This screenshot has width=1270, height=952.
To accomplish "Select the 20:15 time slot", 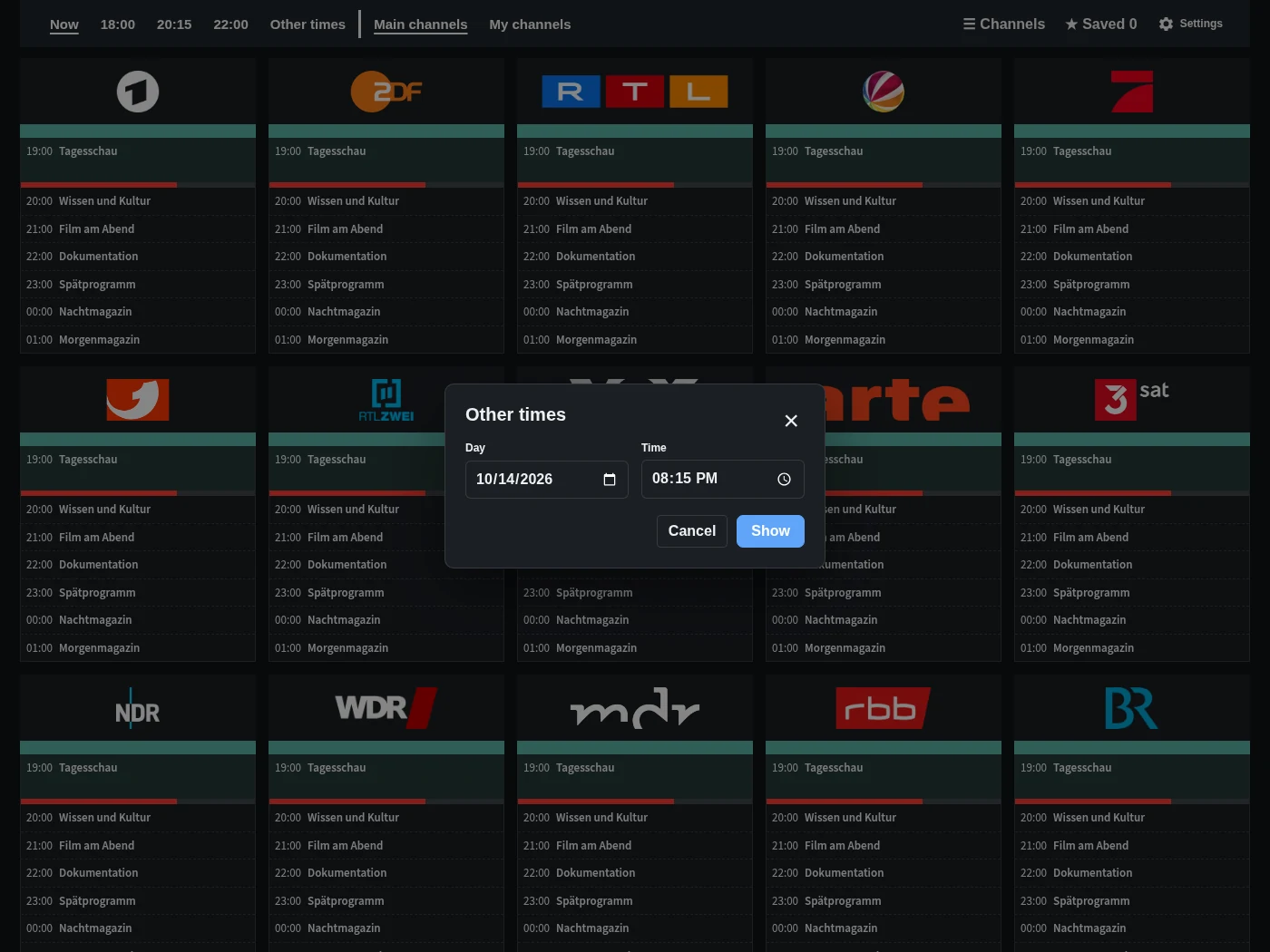I will click(174, 24).
